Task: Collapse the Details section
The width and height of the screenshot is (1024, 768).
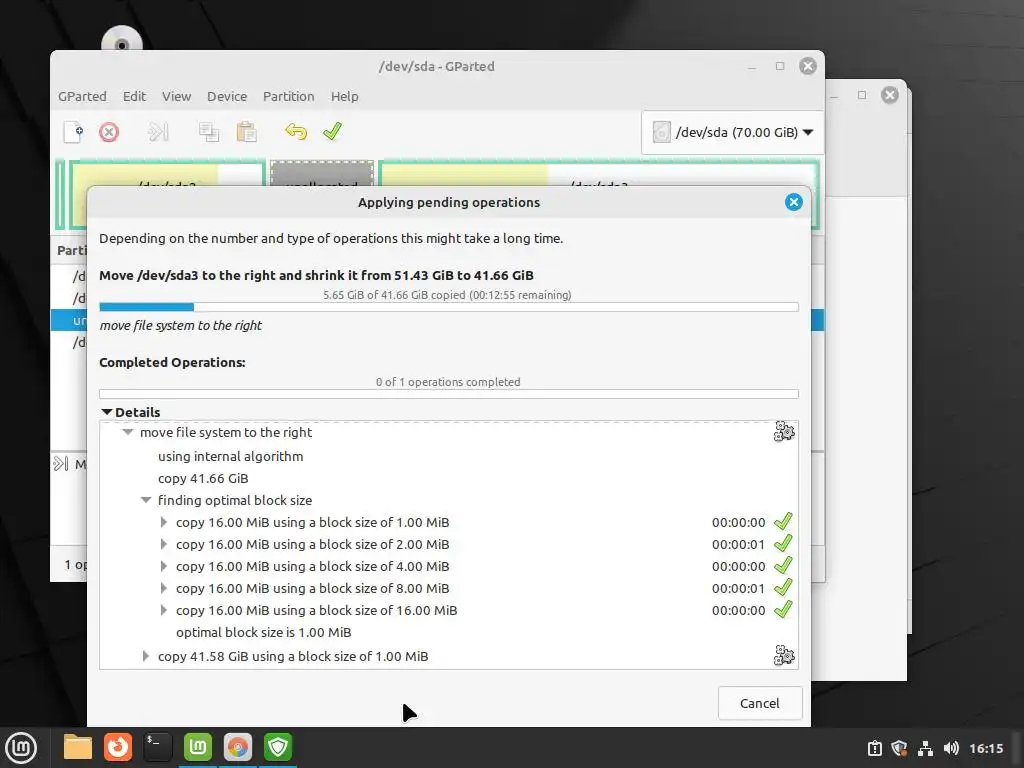Action: point(107,412)
